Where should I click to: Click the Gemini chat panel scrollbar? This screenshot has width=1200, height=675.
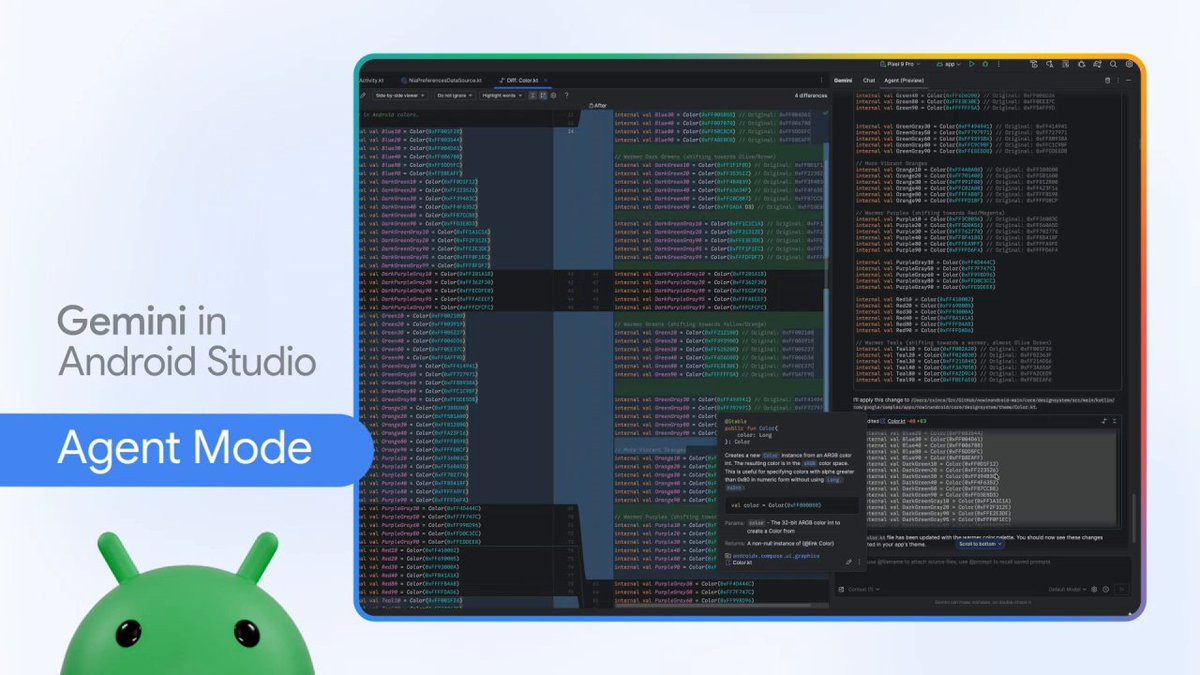[1134, 520]
